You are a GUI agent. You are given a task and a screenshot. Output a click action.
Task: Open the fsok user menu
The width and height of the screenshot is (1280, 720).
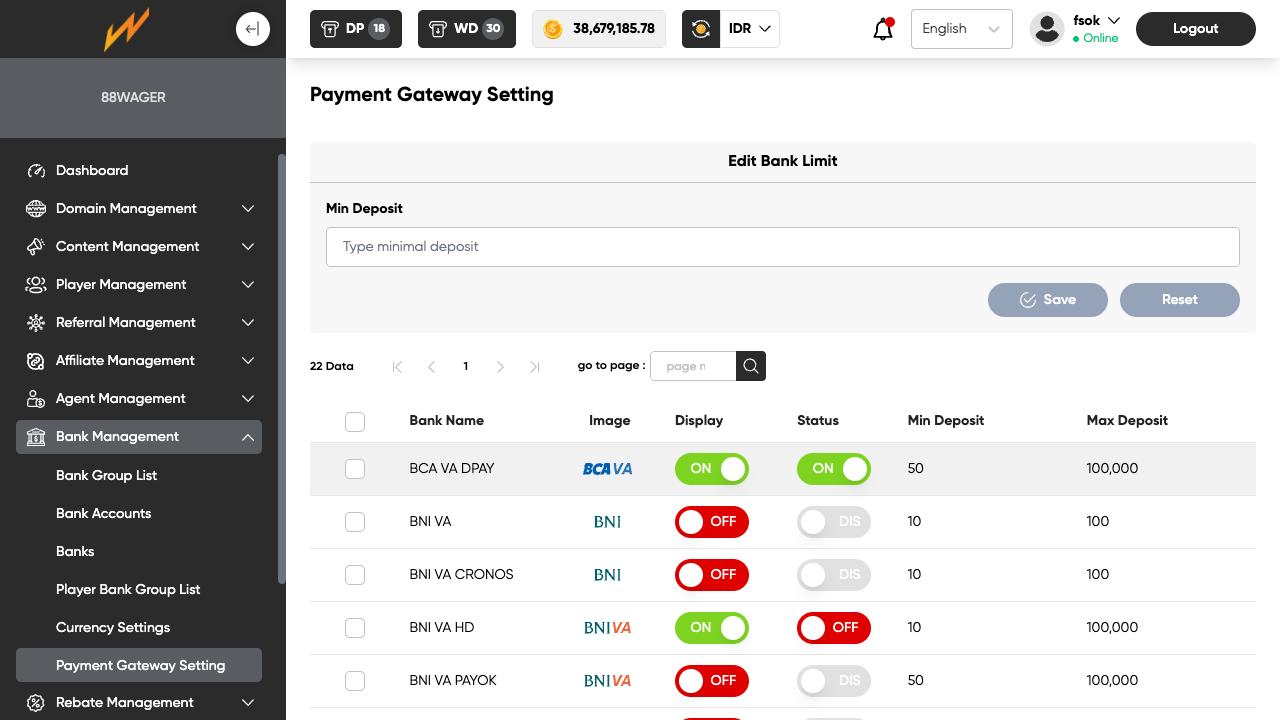1096,21
